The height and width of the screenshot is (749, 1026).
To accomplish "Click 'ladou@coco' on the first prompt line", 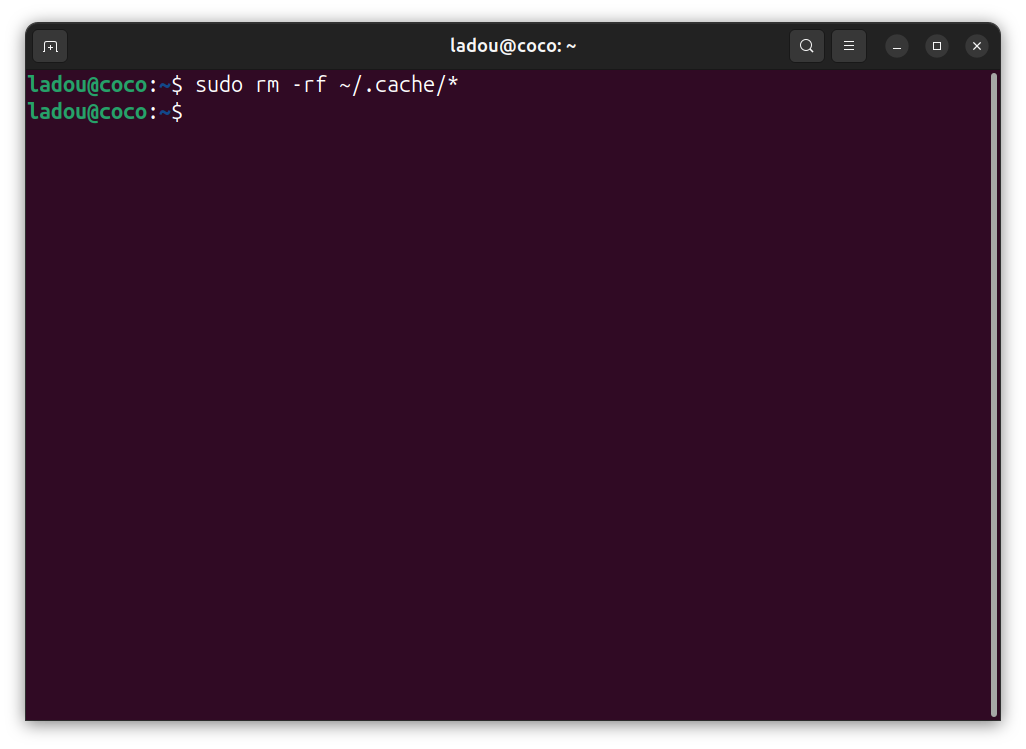I will pyautogui.click(x=88, y=85).
